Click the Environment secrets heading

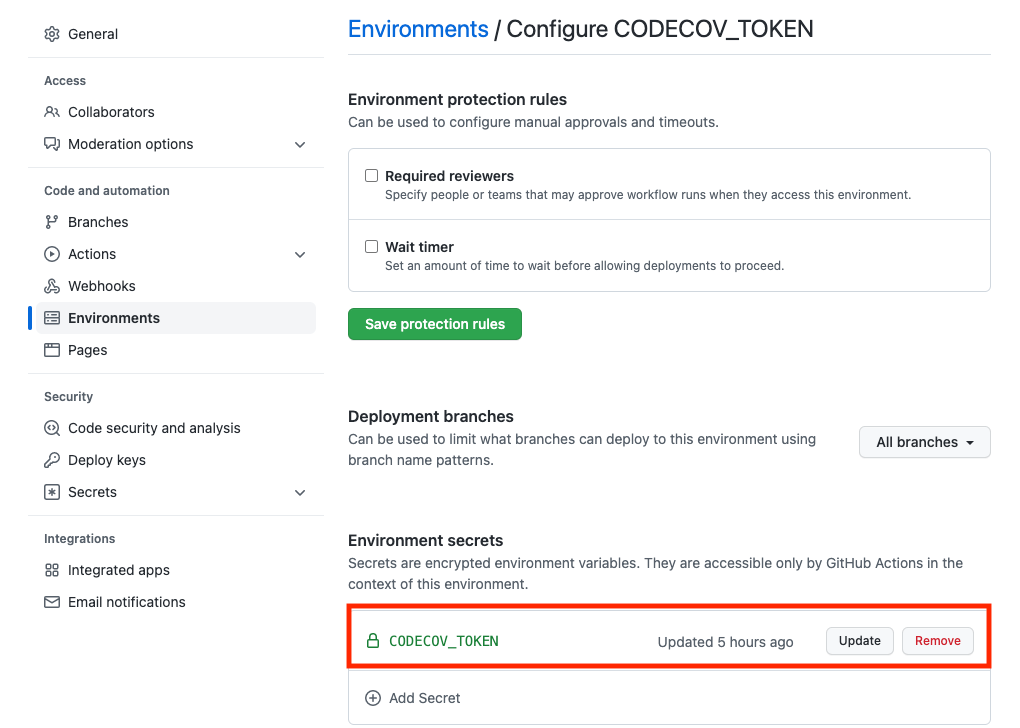coord(425,541)
